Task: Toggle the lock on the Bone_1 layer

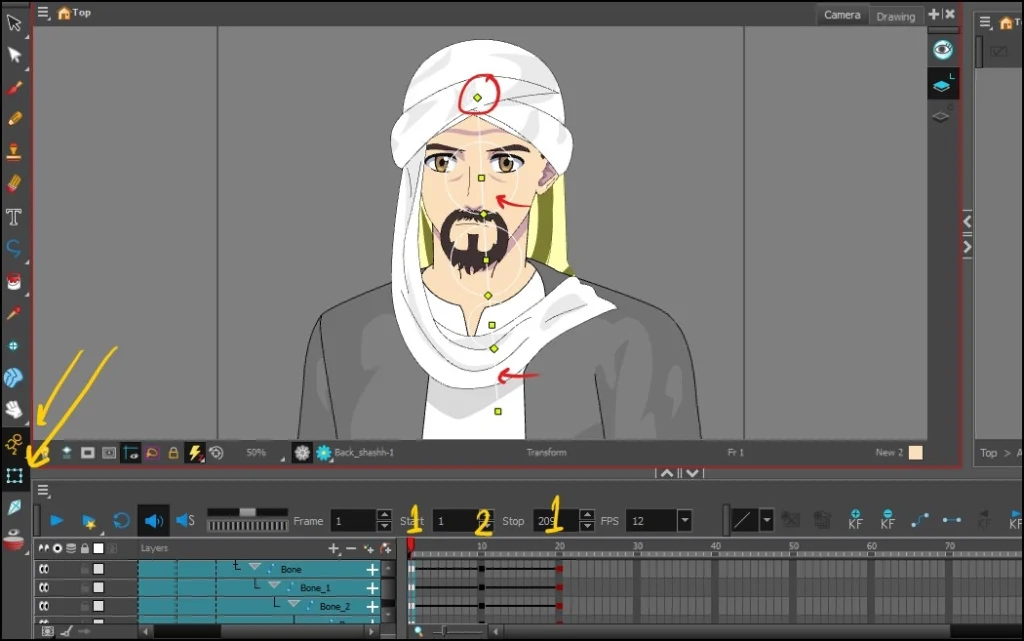Action: click(84, 586)
